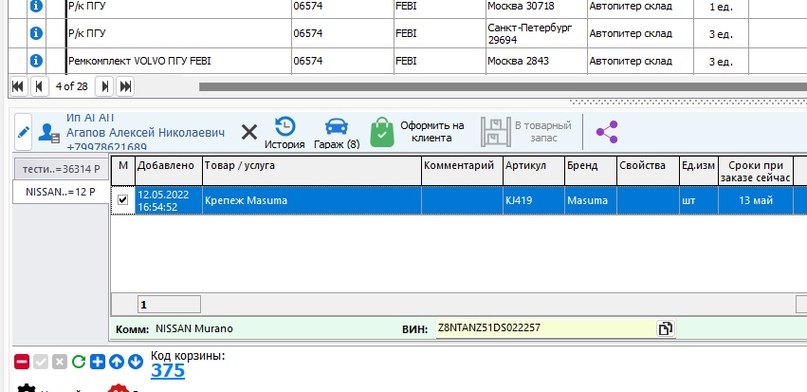
Task: Click grey X cancel icon
Action: (x=60, y=362)
